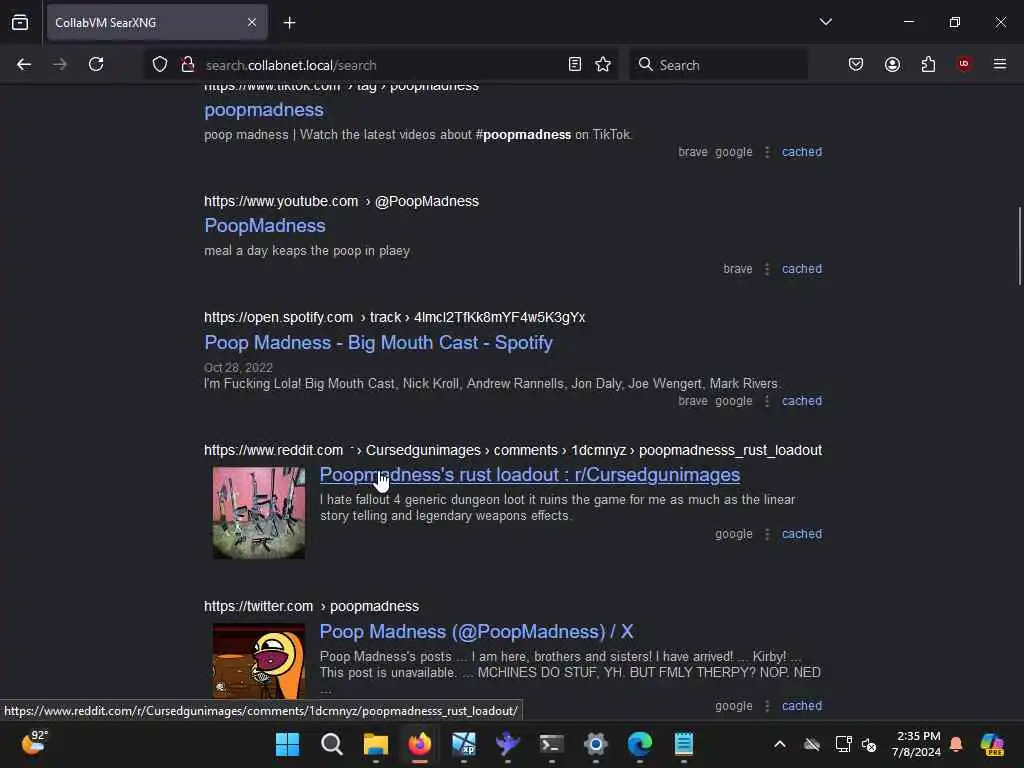Screen dimensions: 1024x768
Task: Open the Terminal taskbar icon
Action: tap(552, 744)
